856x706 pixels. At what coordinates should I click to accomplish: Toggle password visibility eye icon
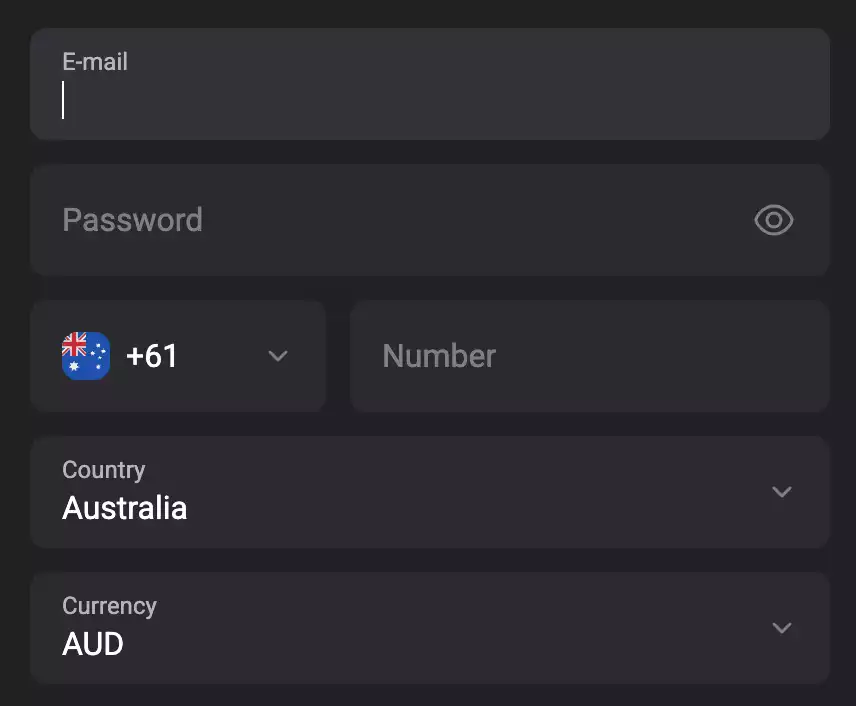(x=773, y=220)
